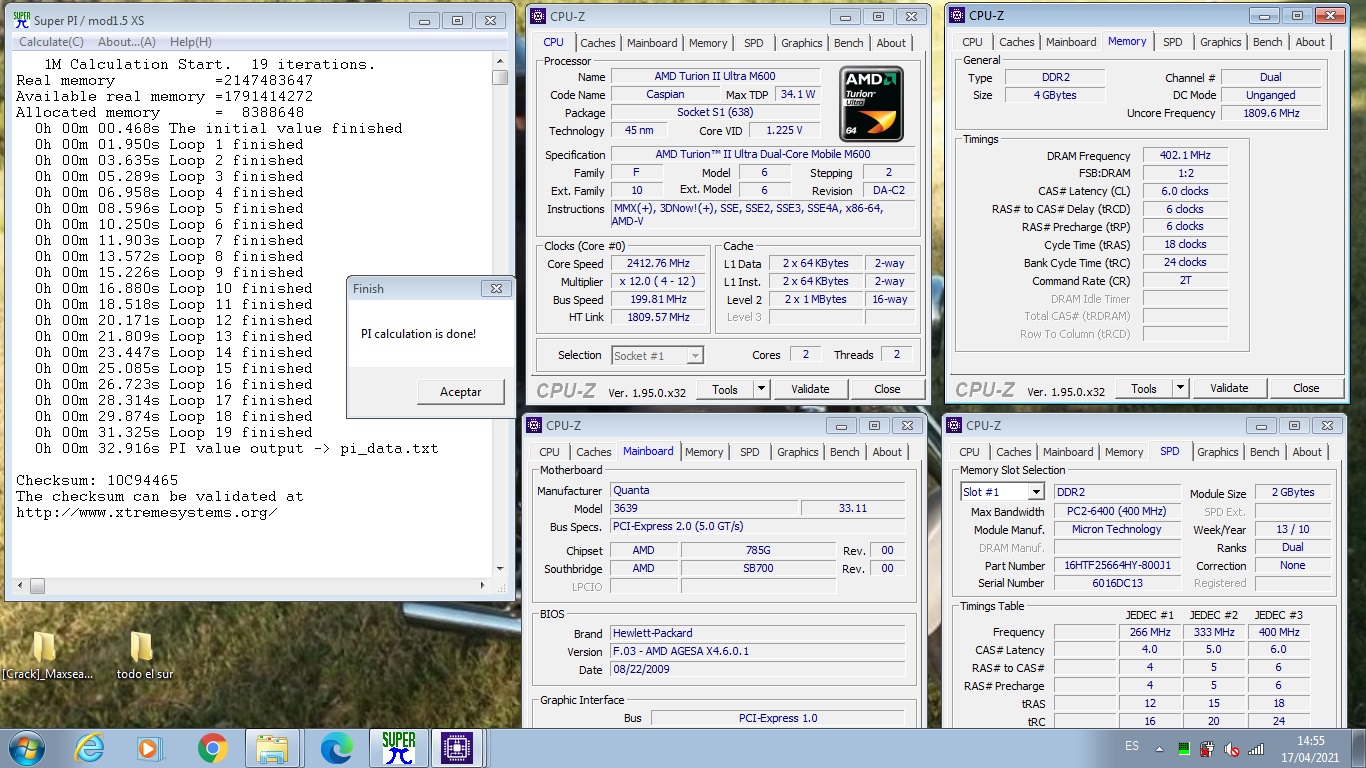Image resolution: width=1366 pixels, height=768 pixels.
Task: Click the Part Number 16HTF25664HY-800J1 field
Action: click(1117, 565)
